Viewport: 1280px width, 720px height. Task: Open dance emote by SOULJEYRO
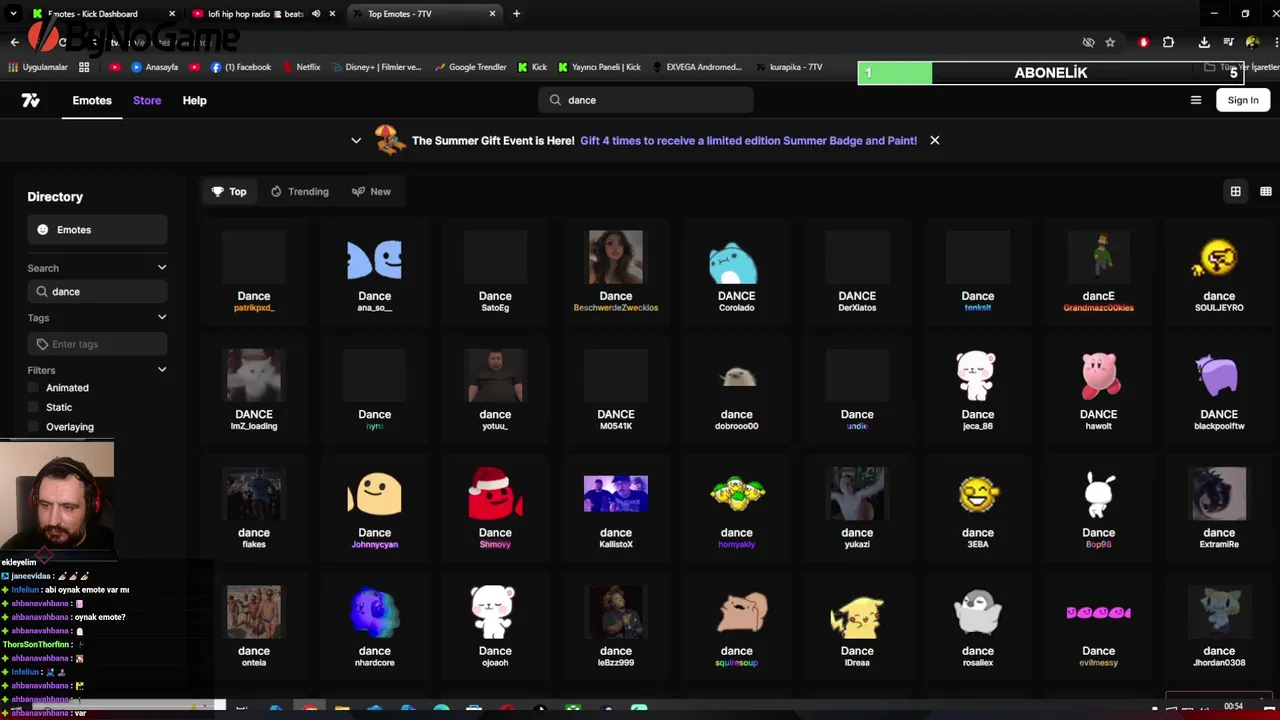click(1219, 271)
